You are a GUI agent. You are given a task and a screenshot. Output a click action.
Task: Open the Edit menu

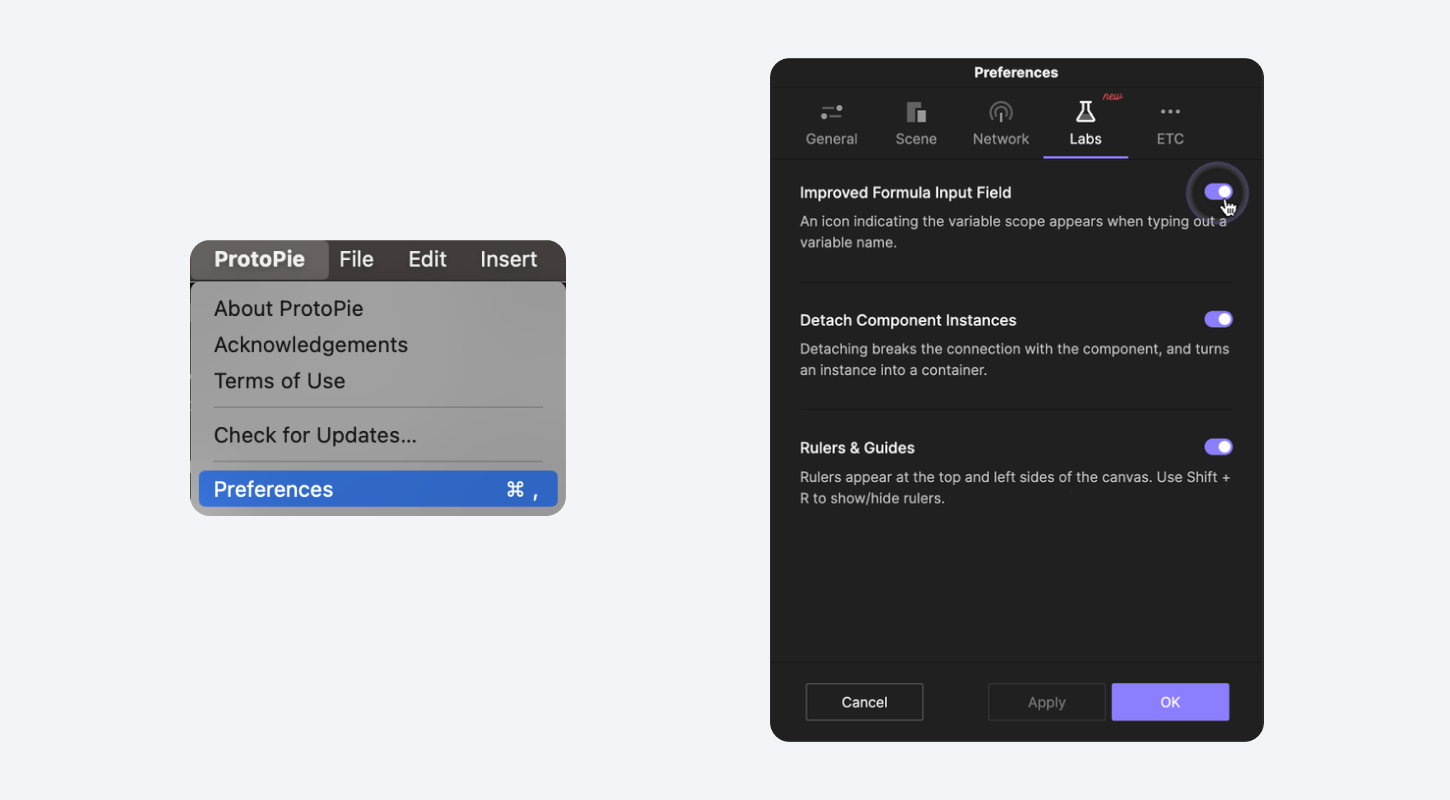coord(427,259)
